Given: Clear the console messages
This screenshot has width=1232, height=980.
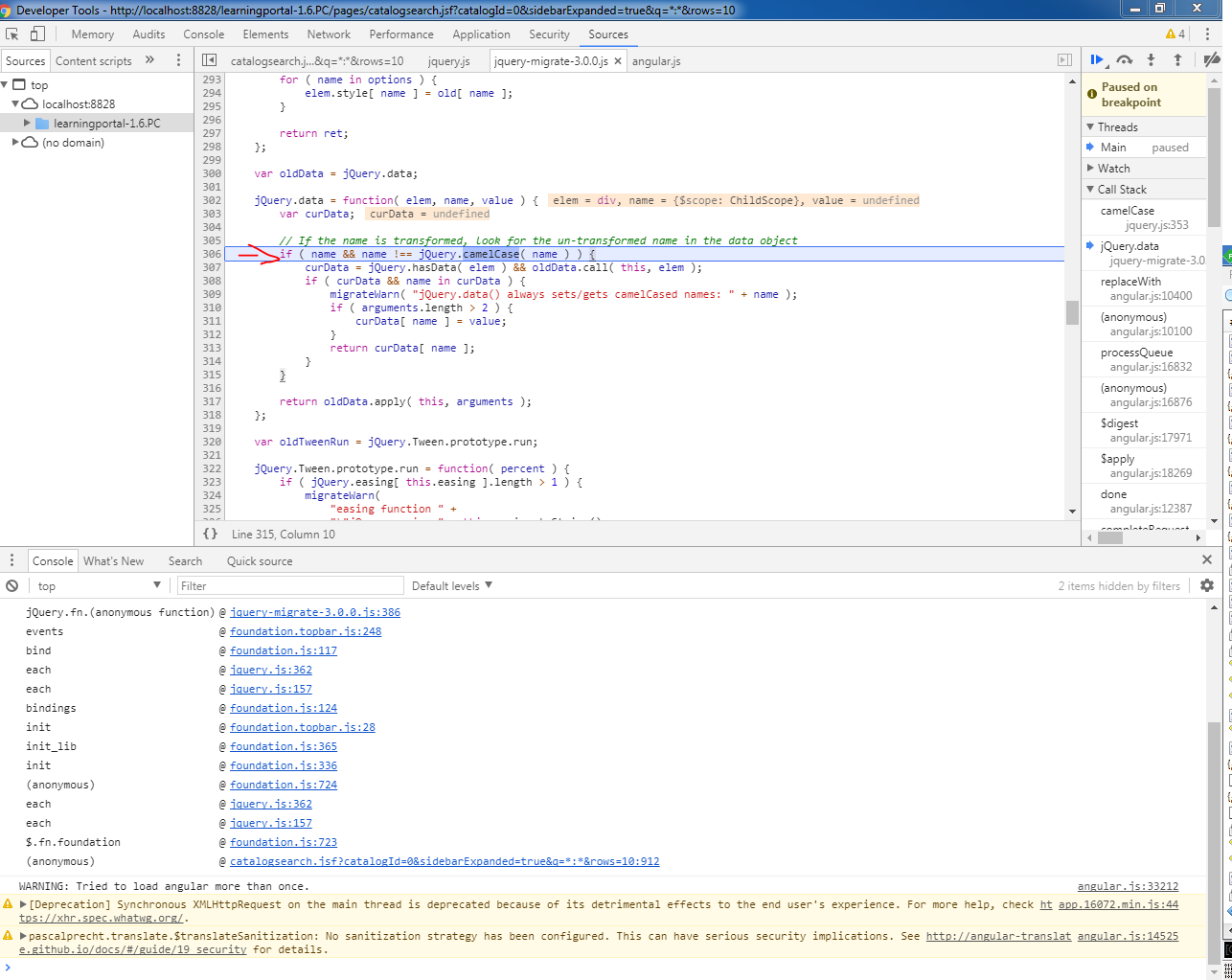Looking at the screenshot, I should click(x=12, y=585).
